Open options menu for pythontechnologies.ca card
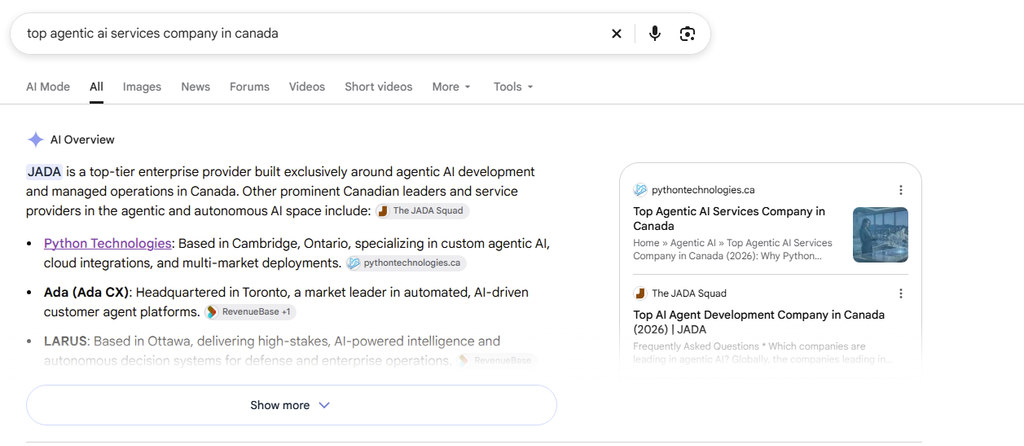Image resolution: width=1024 pixels, height=446 pixels. 901,190
